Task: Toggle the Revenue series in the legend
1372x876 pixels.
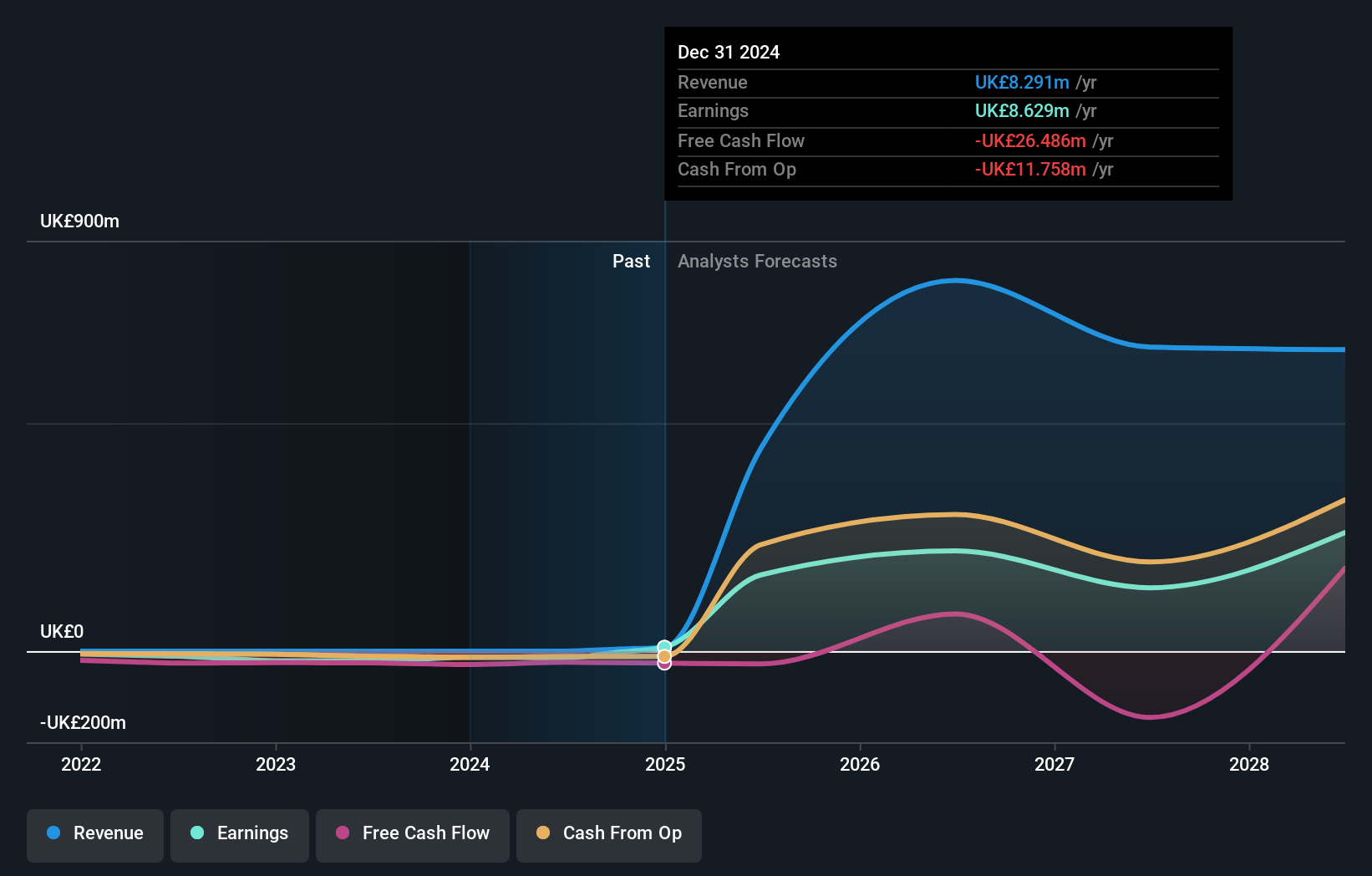Action: (94, 834)
